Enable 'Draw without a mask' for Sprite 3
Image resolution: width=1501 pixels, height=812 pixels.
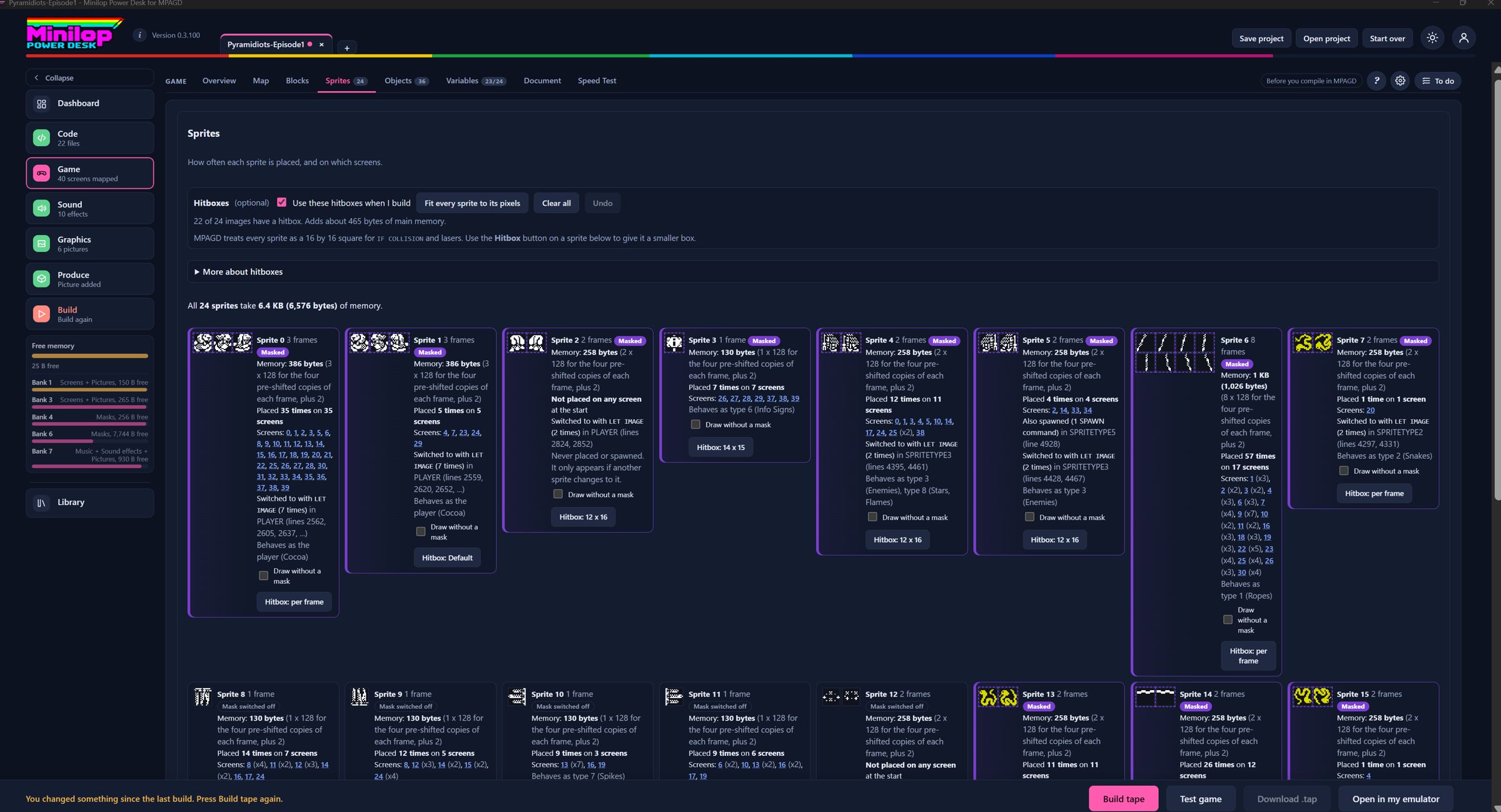click(695, 424)
